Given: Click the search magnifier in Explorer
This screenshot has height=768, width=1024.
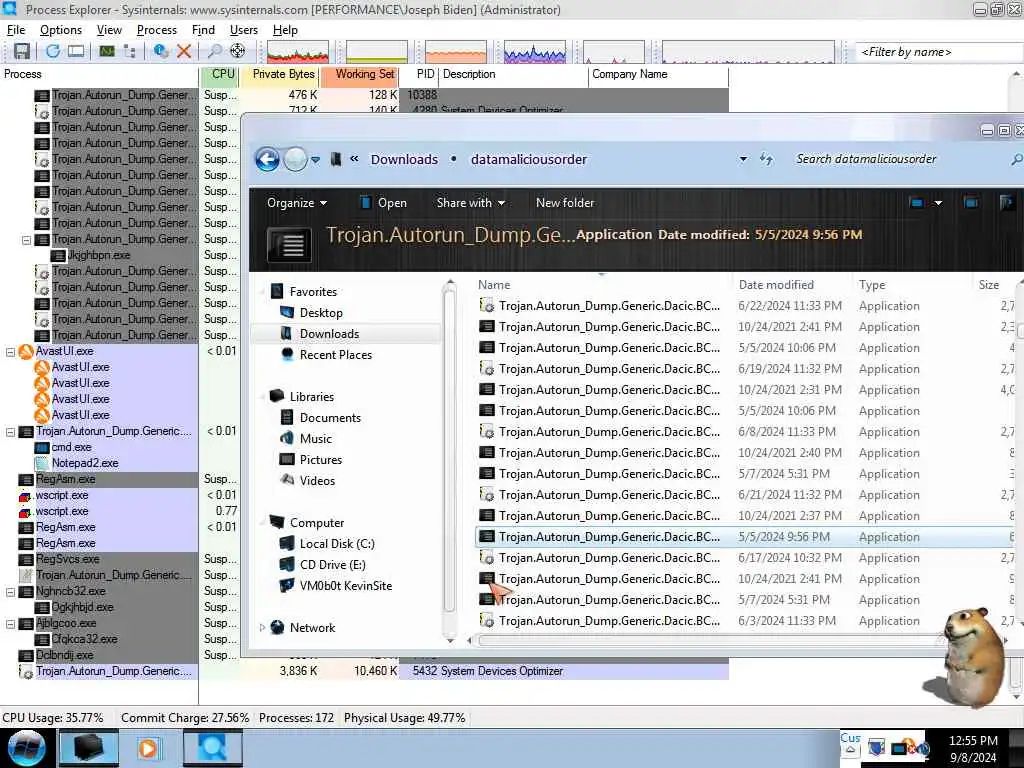Looking at the screenshot, I should (1016, 159).
